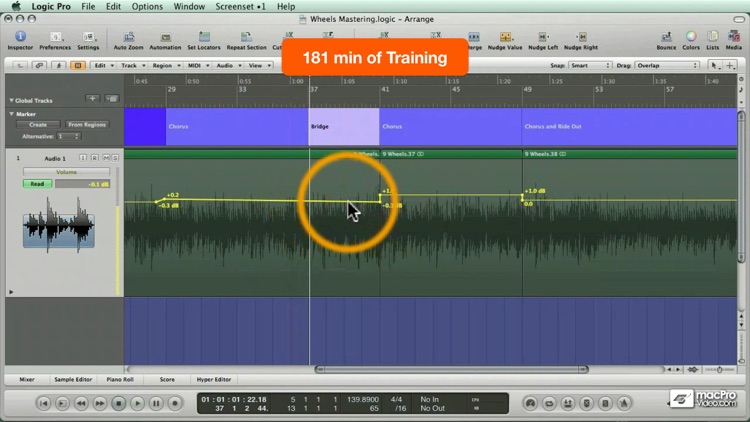Open the File menu
Viewport: 750px width, 422px height.
point(88,6)
